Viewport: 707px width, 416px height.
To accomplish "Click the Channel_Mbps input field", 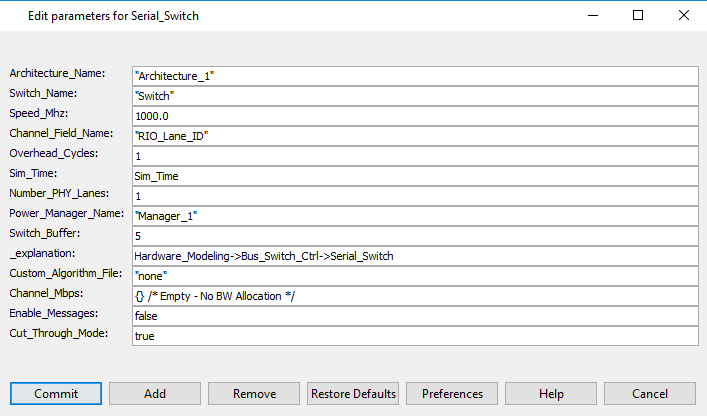I will tap(414, 296).
